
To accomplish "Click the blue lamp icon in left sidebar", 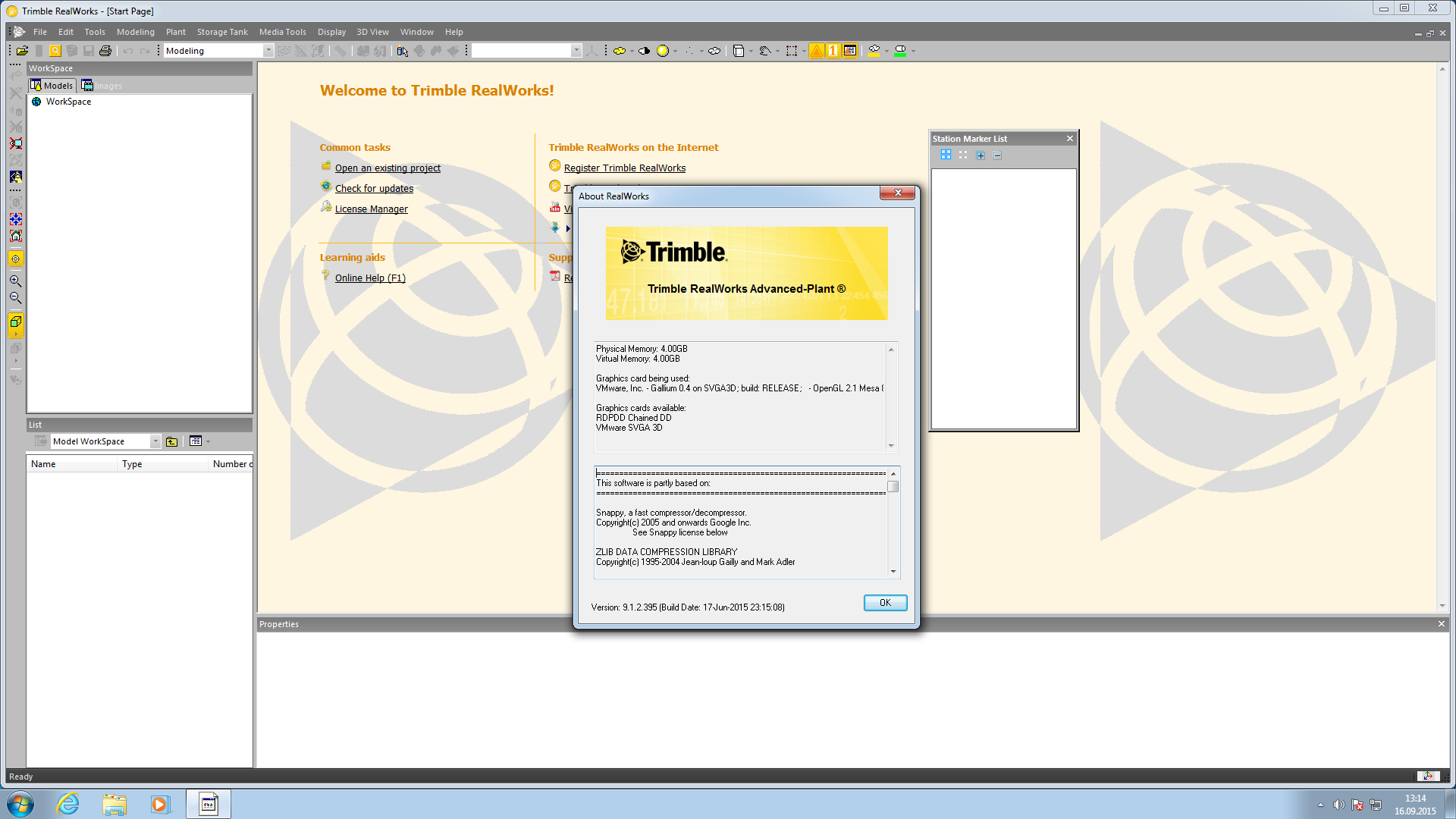I will point(16,177).
